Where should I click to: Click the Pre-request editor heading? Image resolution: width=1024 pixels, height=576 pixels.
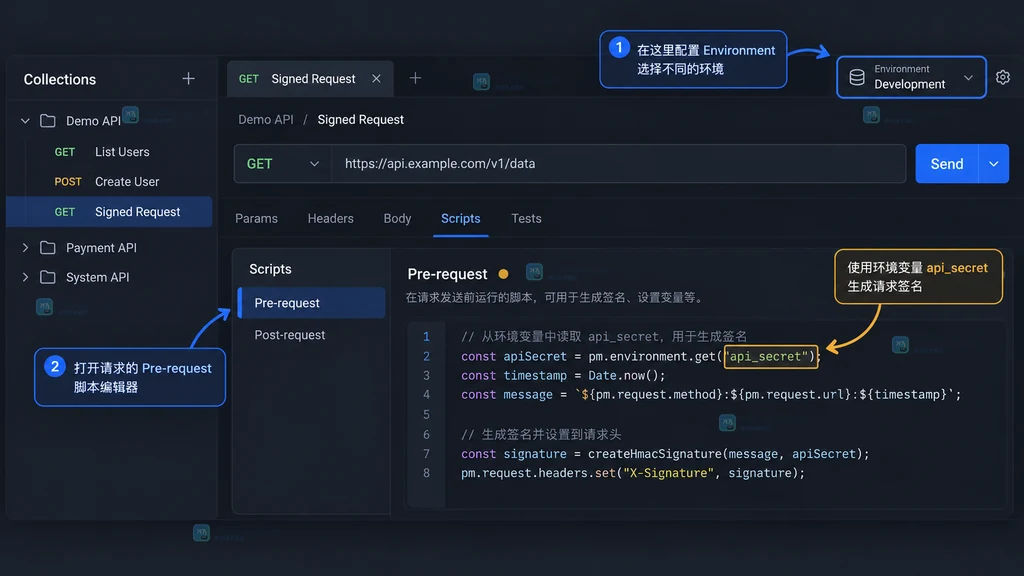pos(447,274)
